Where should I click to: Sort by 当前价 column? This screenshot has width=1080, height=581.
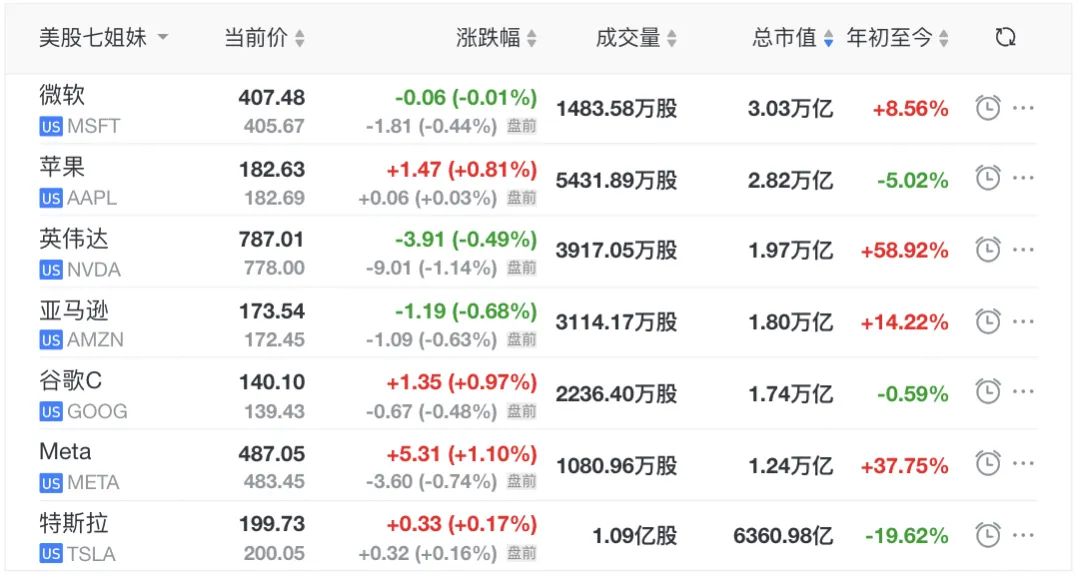coord(264,37)
